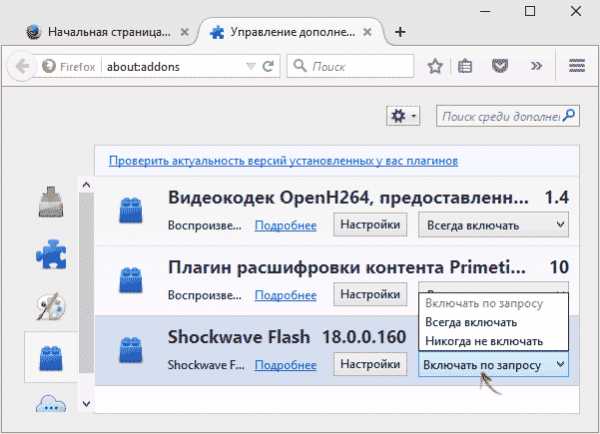
Task: Show more toolbar items via double chevron
Action: [536, 66]
